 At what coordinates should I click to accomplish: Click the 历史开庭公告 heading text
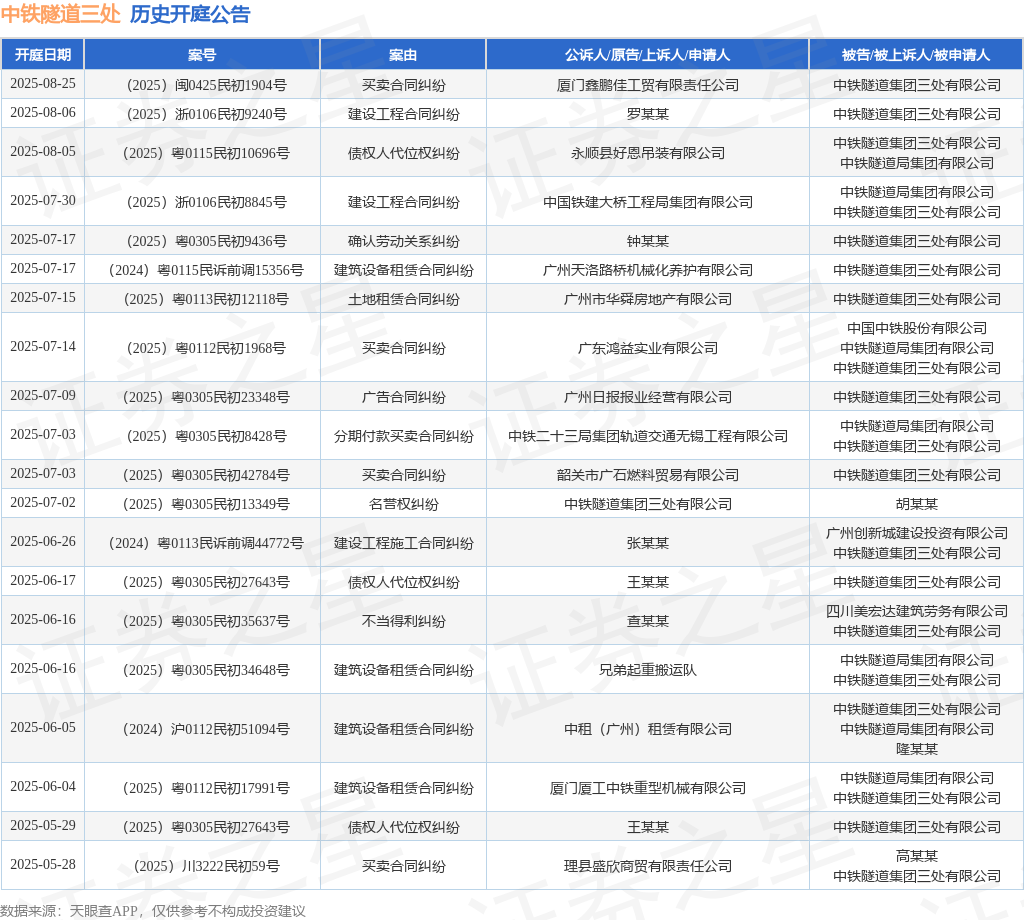[190, 14]
